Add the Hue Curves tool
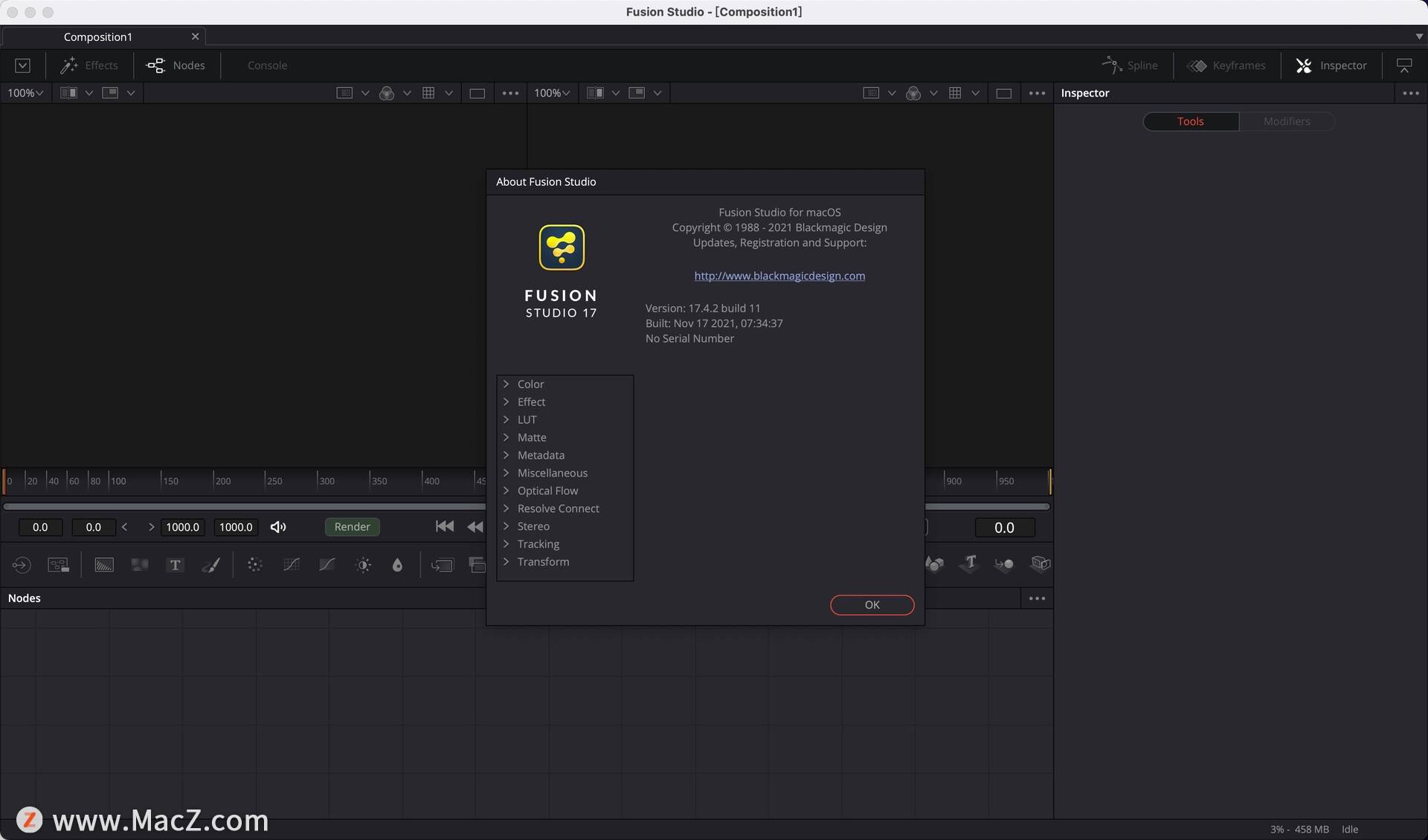Image resolution: width=1428 pixels, height=840 pixels. [x=327, y=565]
